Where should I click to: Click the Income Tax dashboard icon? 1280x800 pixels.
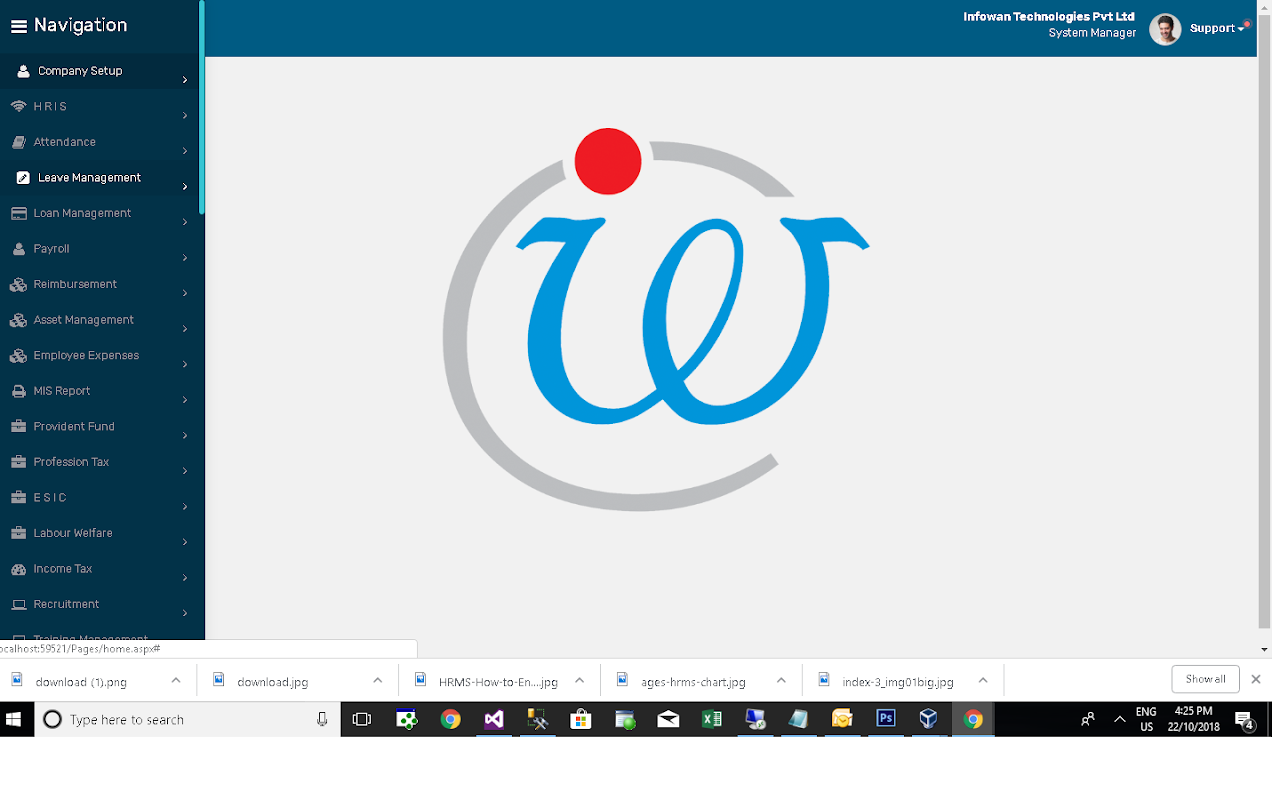pos(18,569)
